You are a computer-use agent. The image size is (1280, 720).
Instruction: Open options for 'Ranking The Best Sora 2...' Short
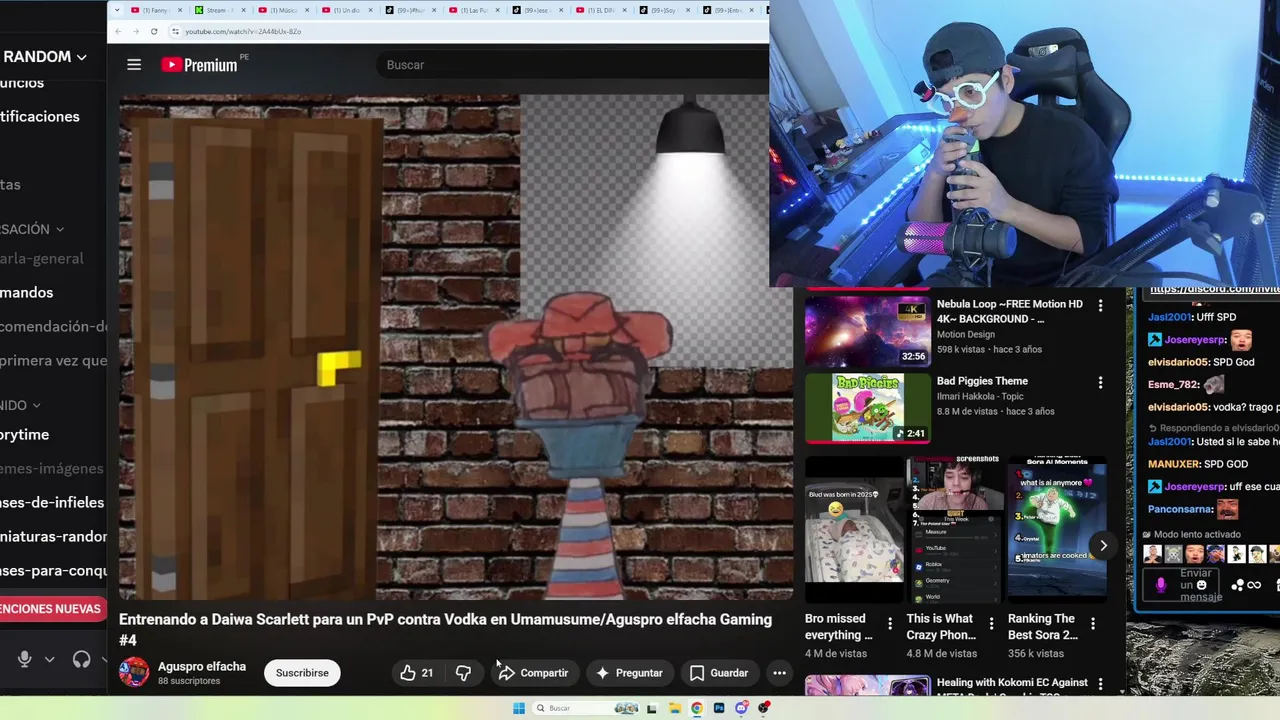click(1092, 624)
